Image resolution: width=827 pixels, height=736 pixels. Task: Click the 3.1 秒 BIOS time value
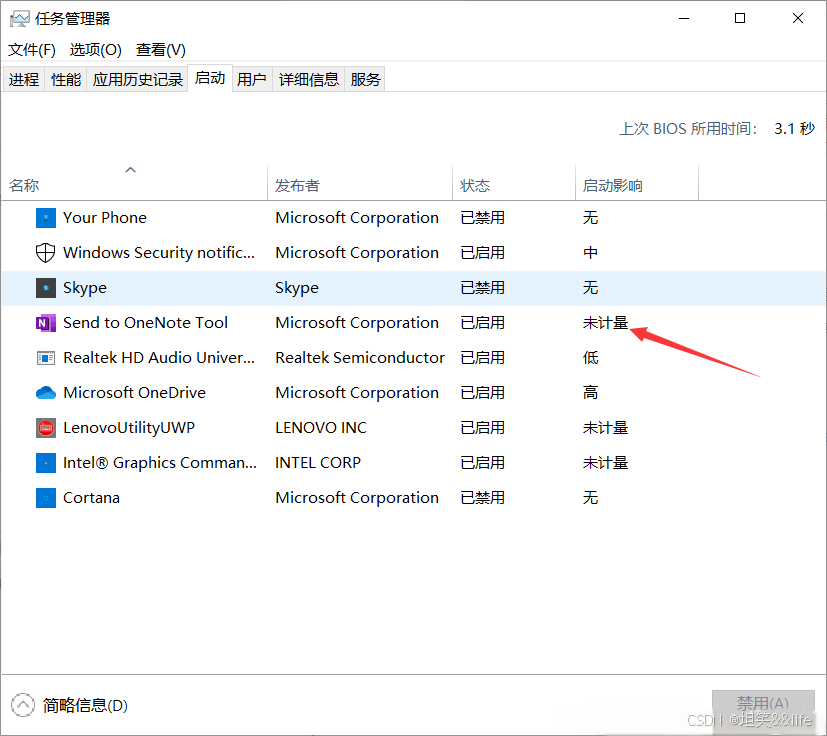pos(794,129)
